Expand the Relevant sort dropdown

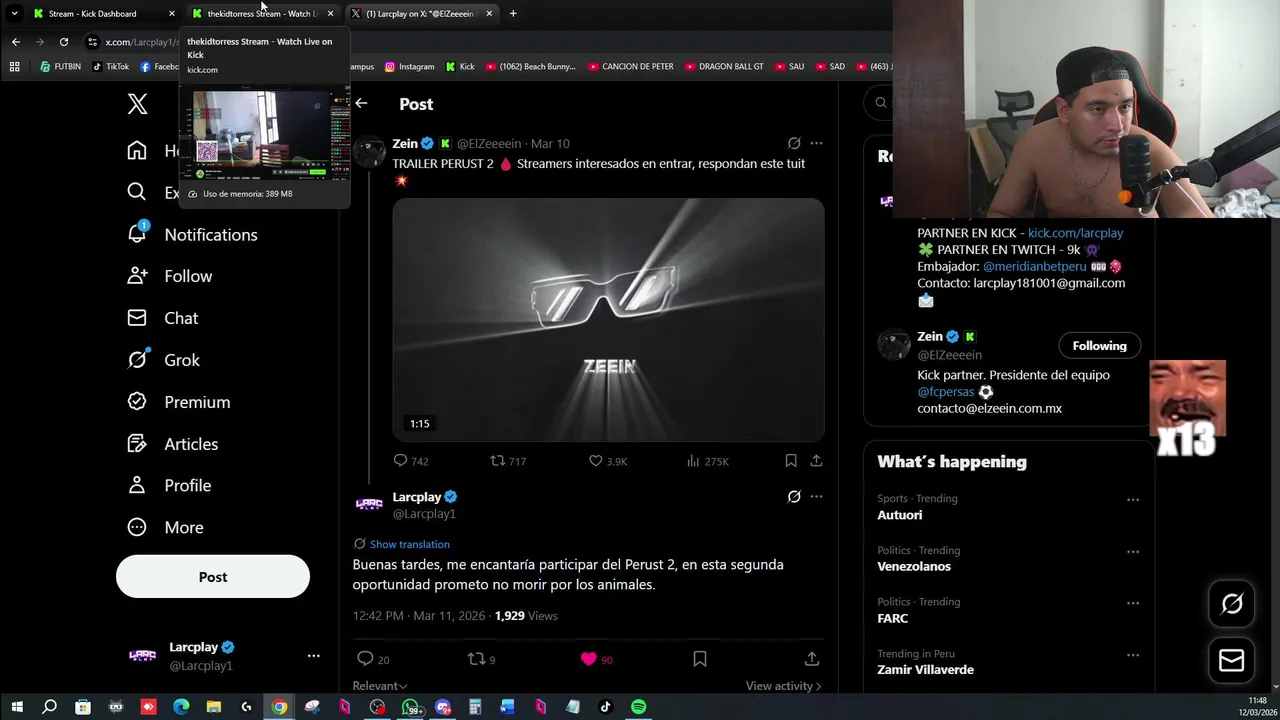click(x=380, y=686)
